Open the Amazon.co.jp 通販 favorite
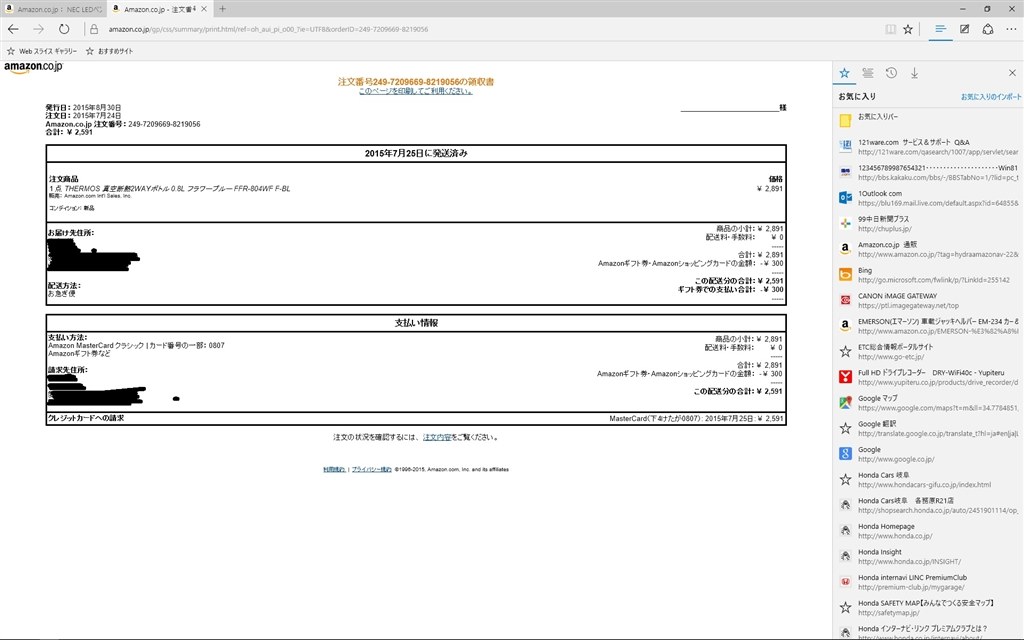This screenshot has height=640, width=1024. (x=929, y=249)
